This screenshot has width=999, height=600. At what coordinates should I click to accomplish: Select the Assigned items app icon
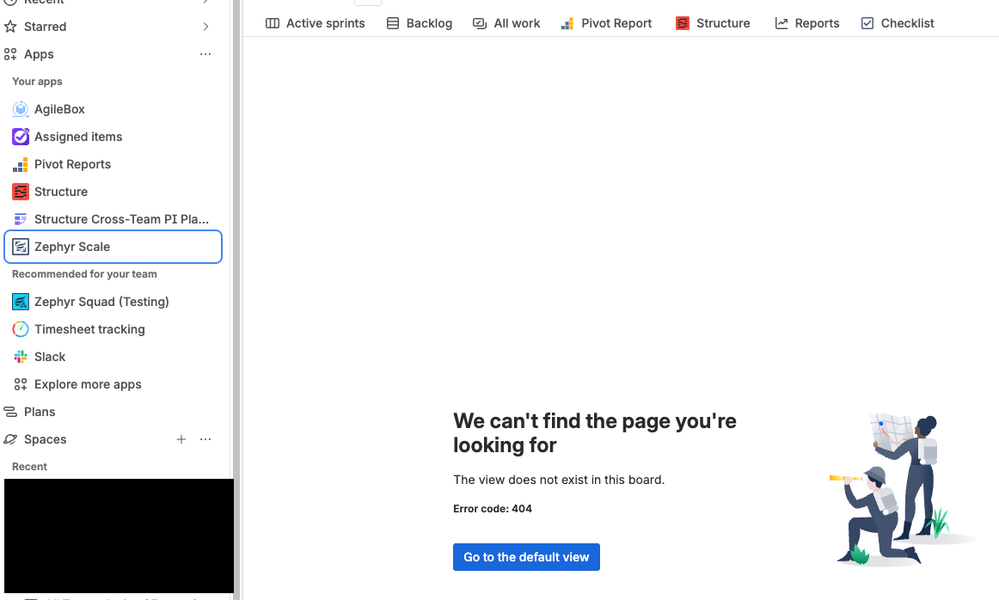click(x=21, y=136)
